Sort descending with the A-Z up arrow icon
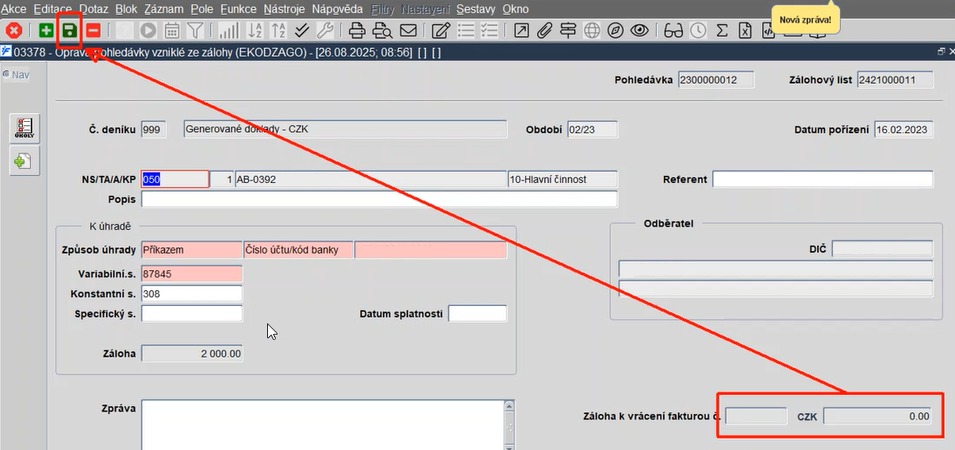Image resolution: width=955 pixels, height=450 pixels. (x=278, y=30)
